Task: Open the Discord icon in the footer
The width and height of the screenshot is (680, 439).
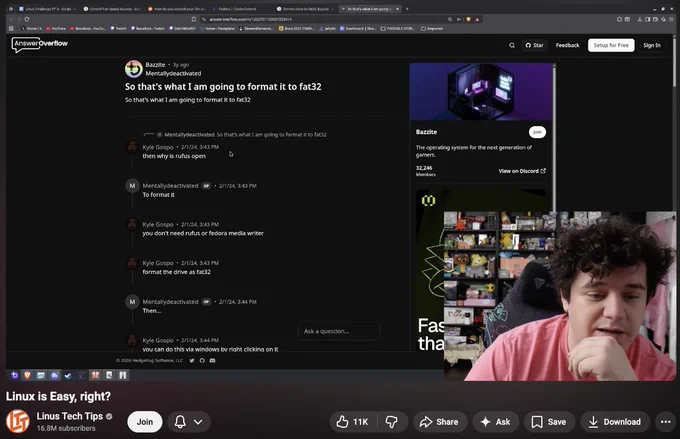Action: click(212, 360)
